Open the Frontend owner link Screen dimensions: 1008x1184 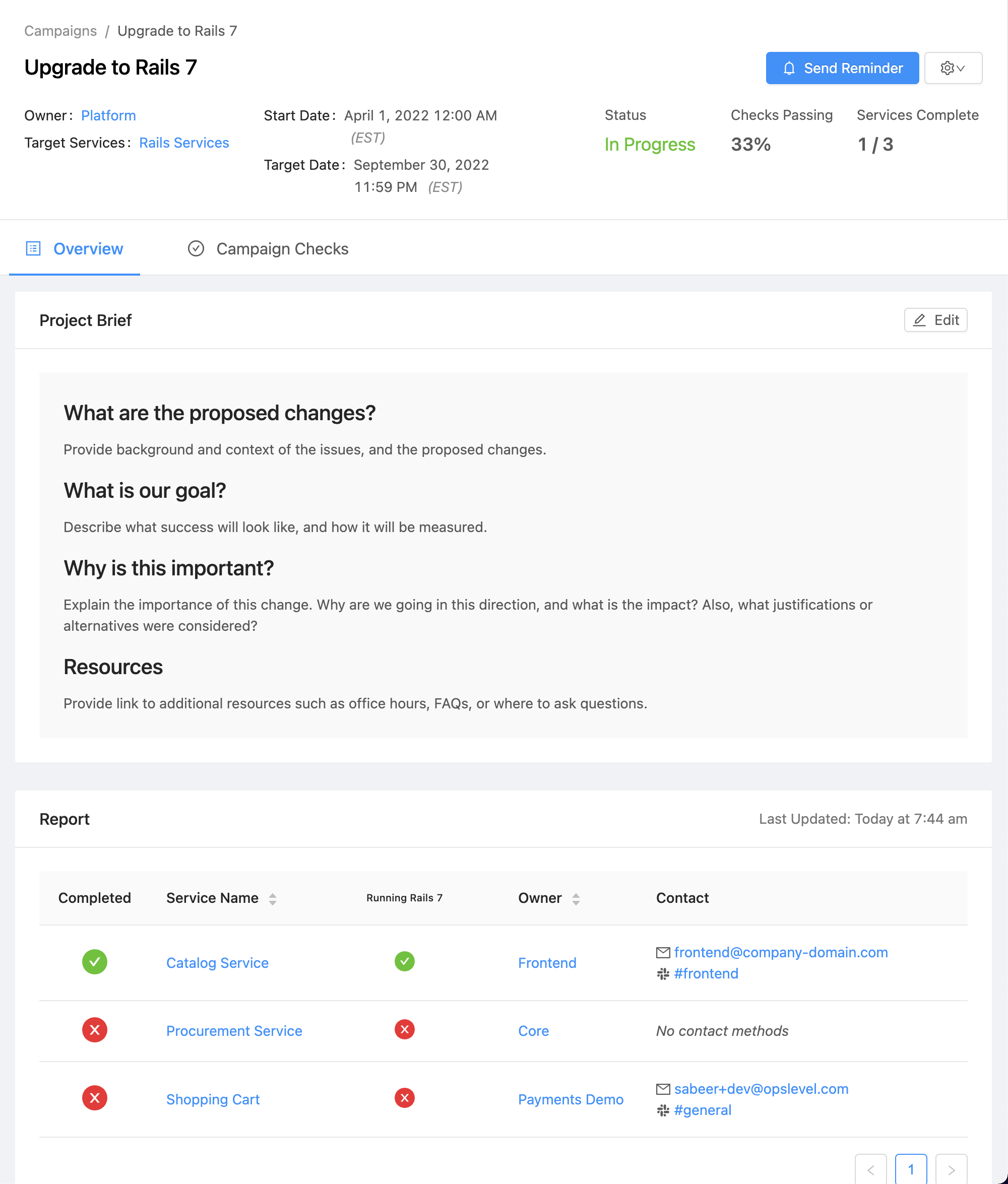(x=547, y=963)
